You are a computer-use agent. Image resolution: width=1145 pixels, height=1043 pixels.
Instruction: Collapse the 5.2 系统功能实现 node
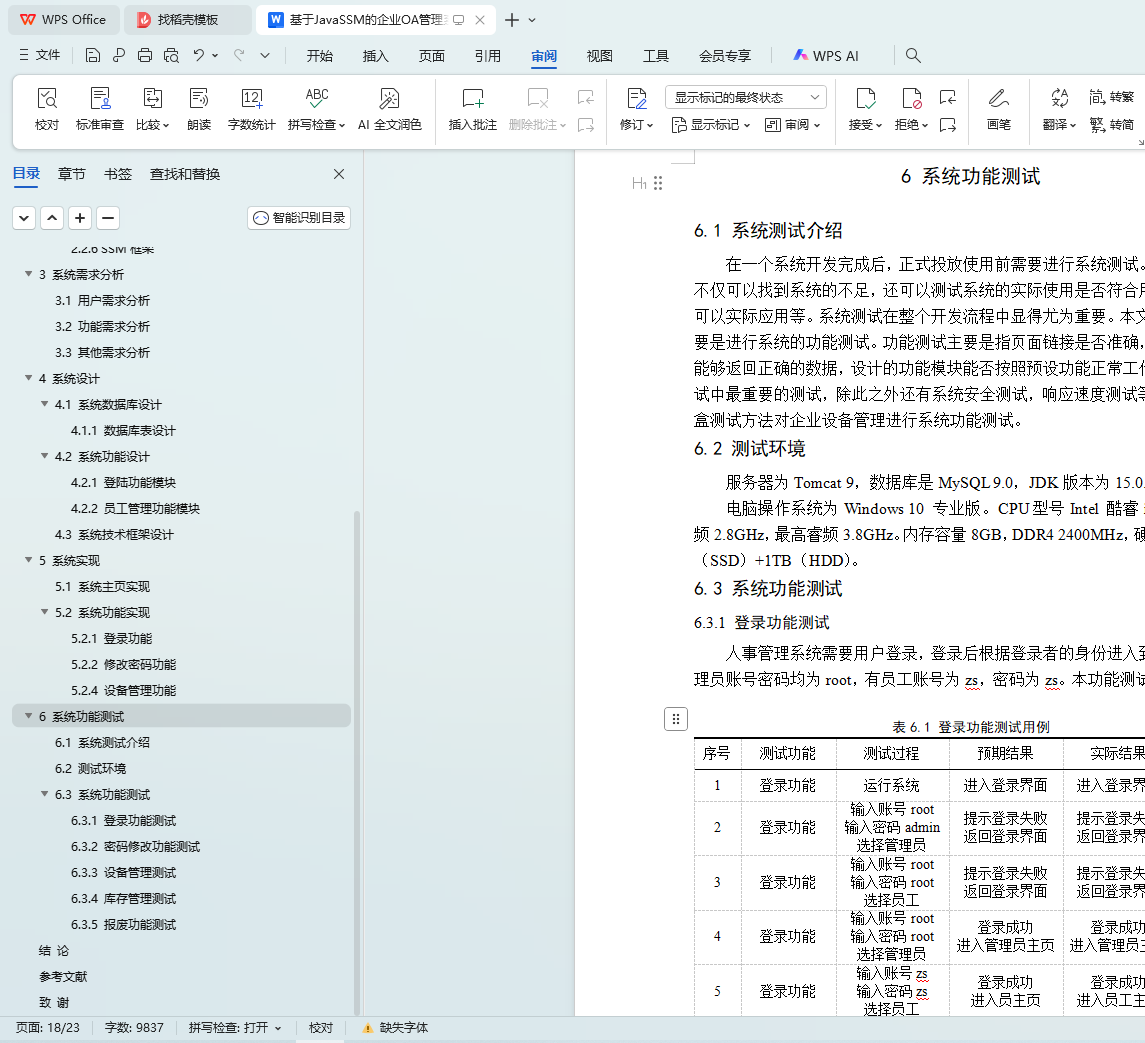pos(45,612)
